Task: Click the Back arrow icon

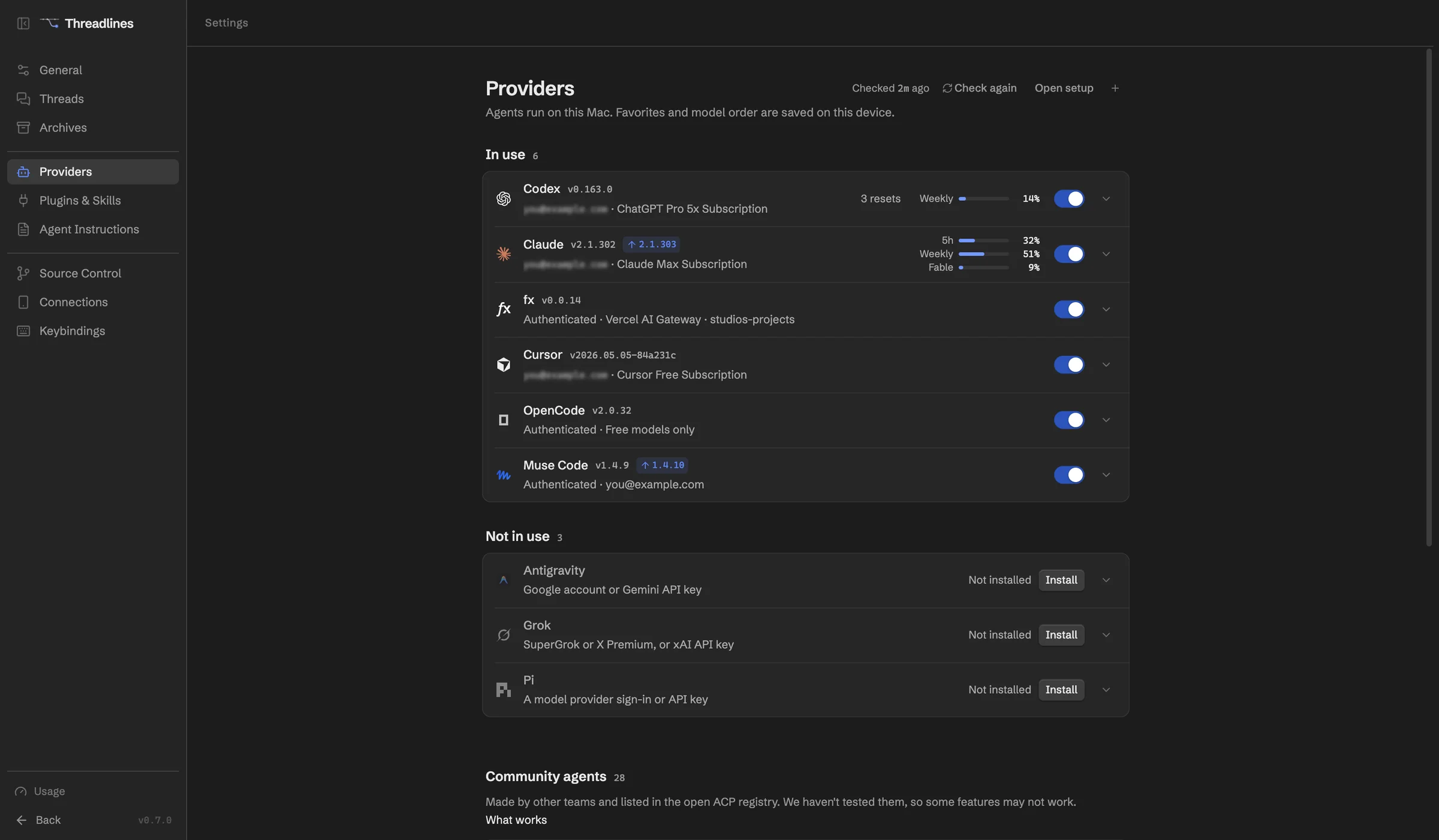Action: (x=22, y=820)
